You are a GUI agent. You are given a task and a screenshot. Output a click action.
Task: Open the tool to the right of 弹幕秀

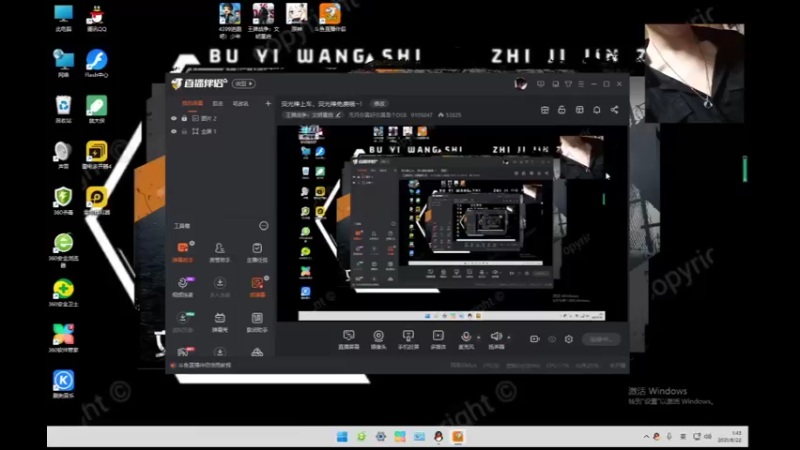pyautogui.click(x=257, y=321)
